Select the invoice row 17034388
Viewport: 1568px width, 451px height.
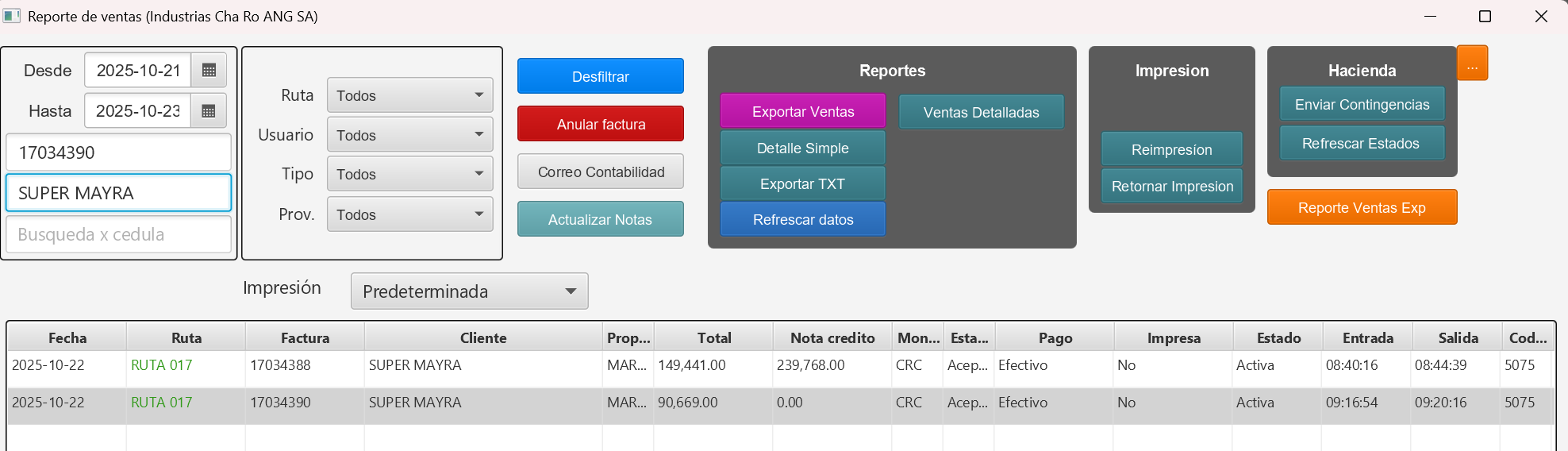[x=305, y=365]
